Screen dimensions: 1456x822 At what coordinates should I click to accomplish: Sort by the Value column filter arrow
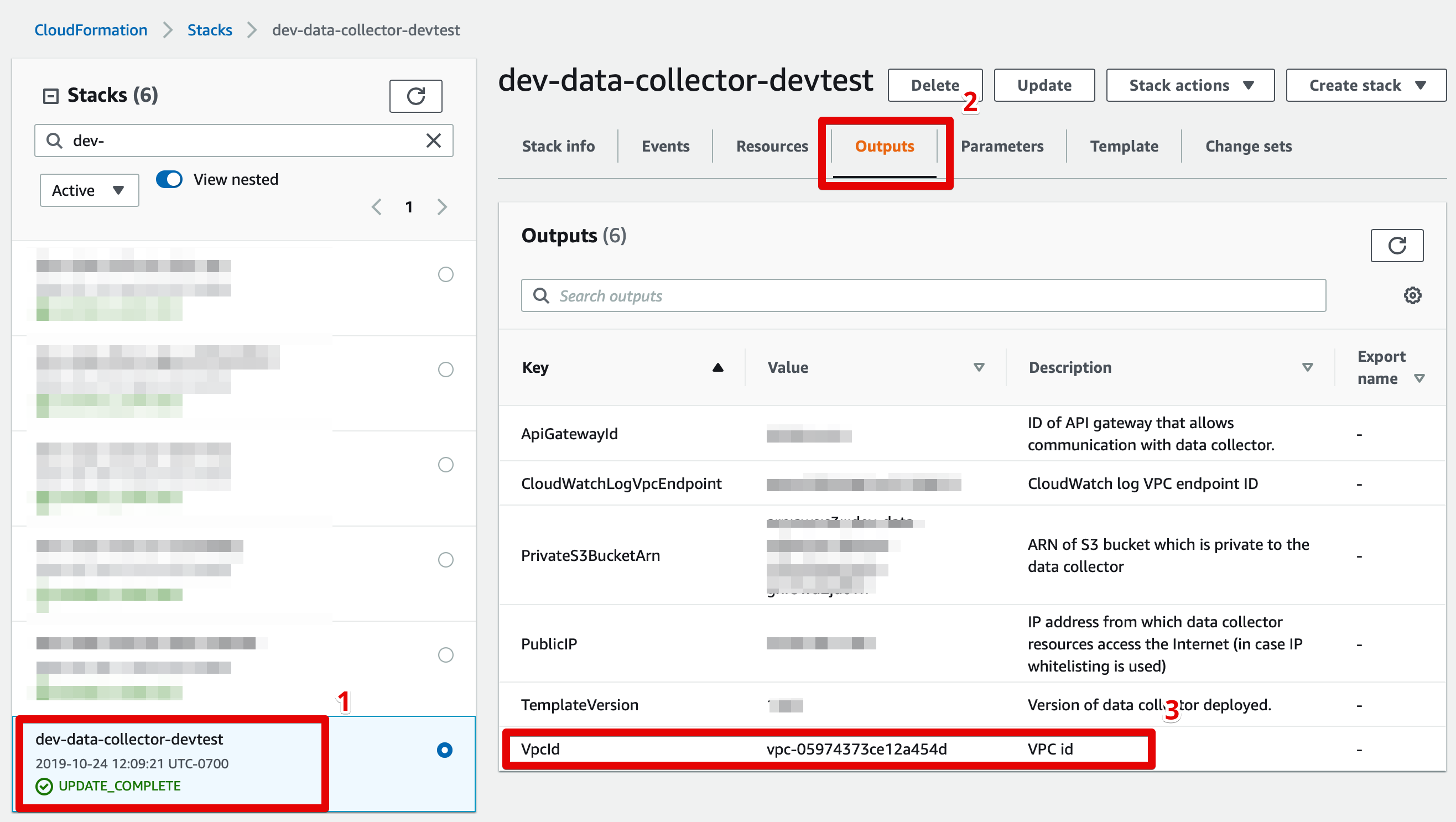point(979,367)
